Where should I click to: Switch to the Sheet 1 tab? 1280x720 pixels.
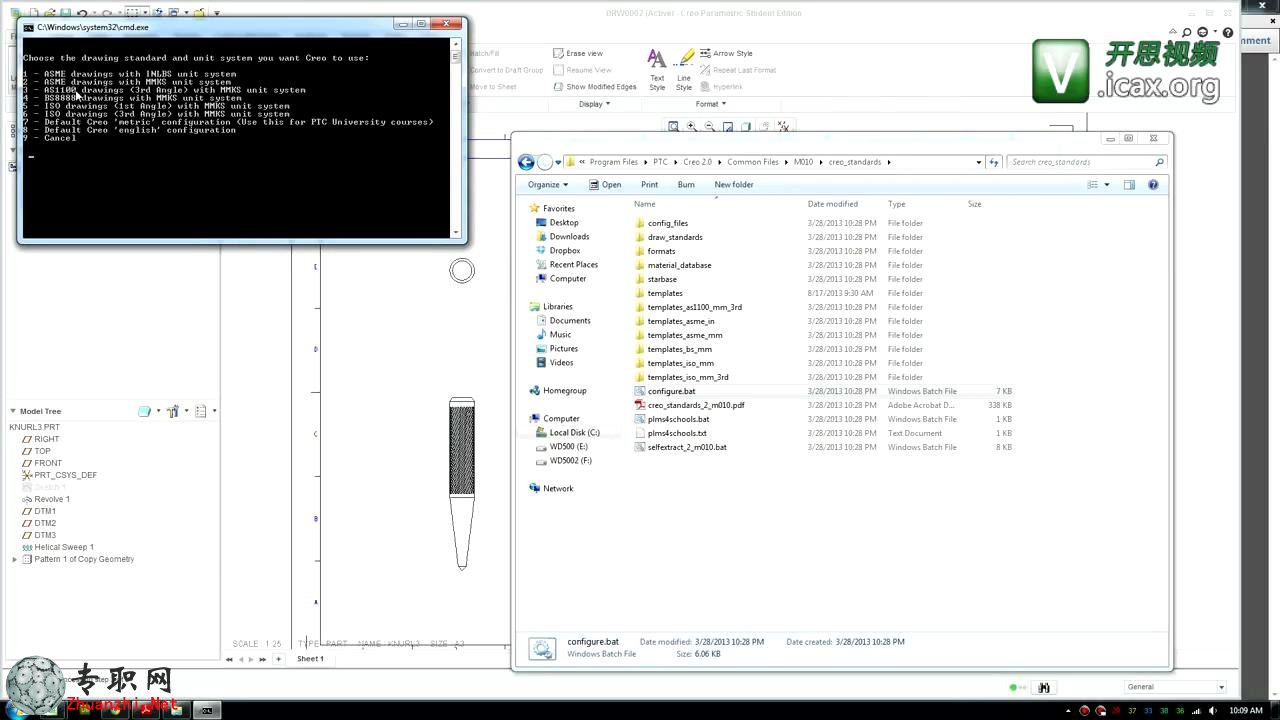pos(310,659)
